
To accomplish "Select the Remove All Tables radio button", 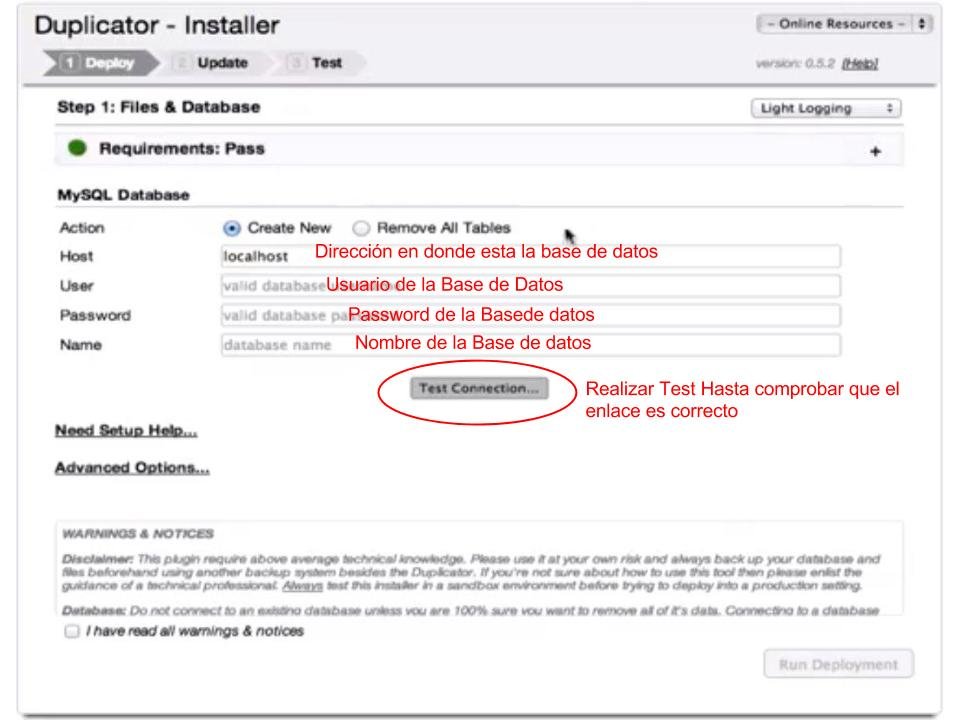I will coord(361,228).
